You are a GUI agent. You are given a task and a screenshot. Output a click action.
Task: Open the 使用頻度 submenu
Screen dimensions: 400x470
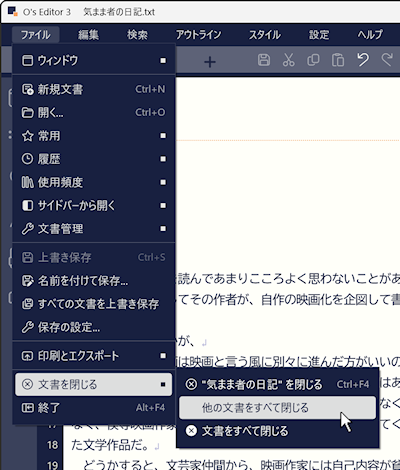click(x=94, y=182)
